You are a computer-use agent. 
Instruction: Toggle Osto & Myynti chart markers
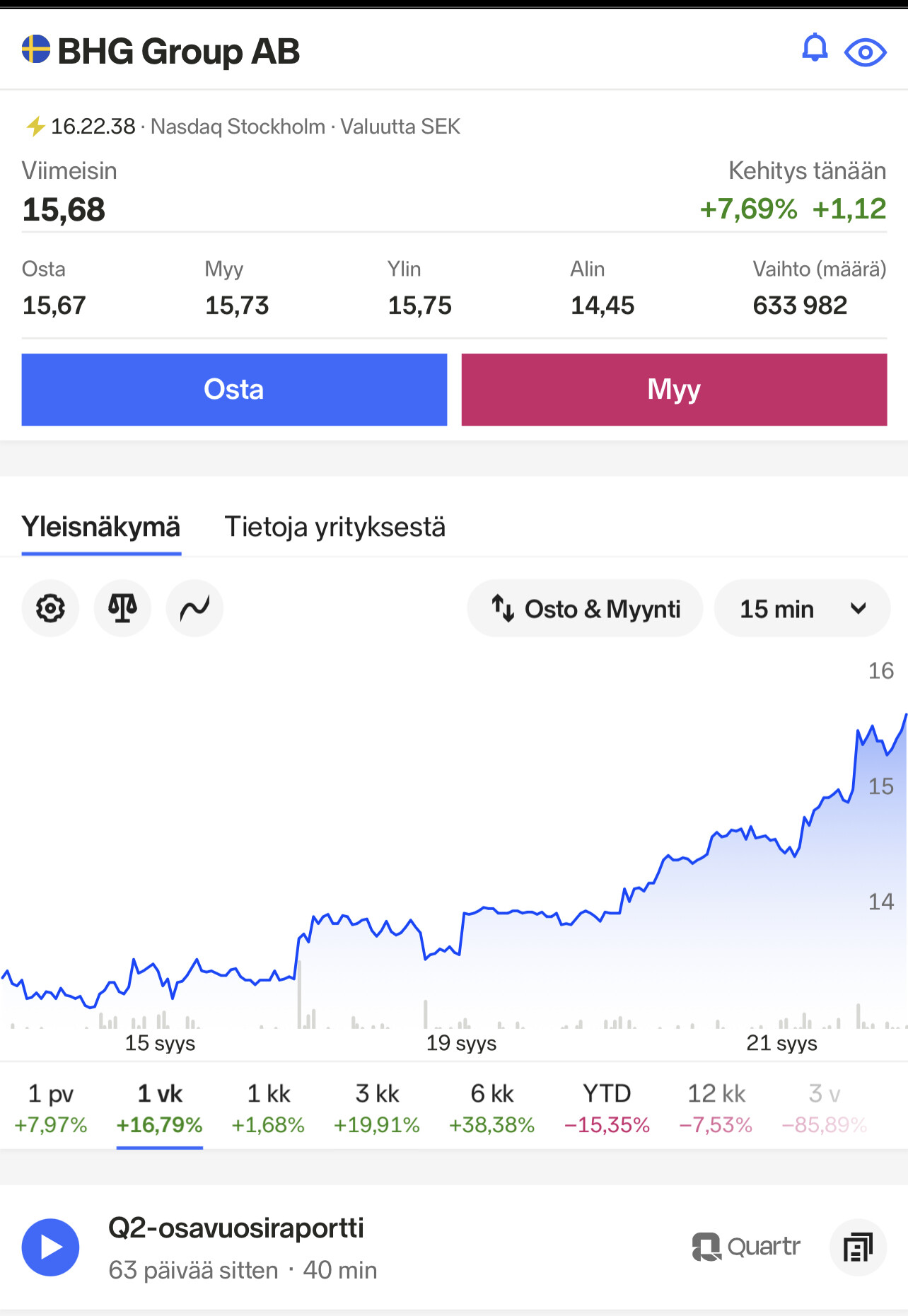point(585,608)
